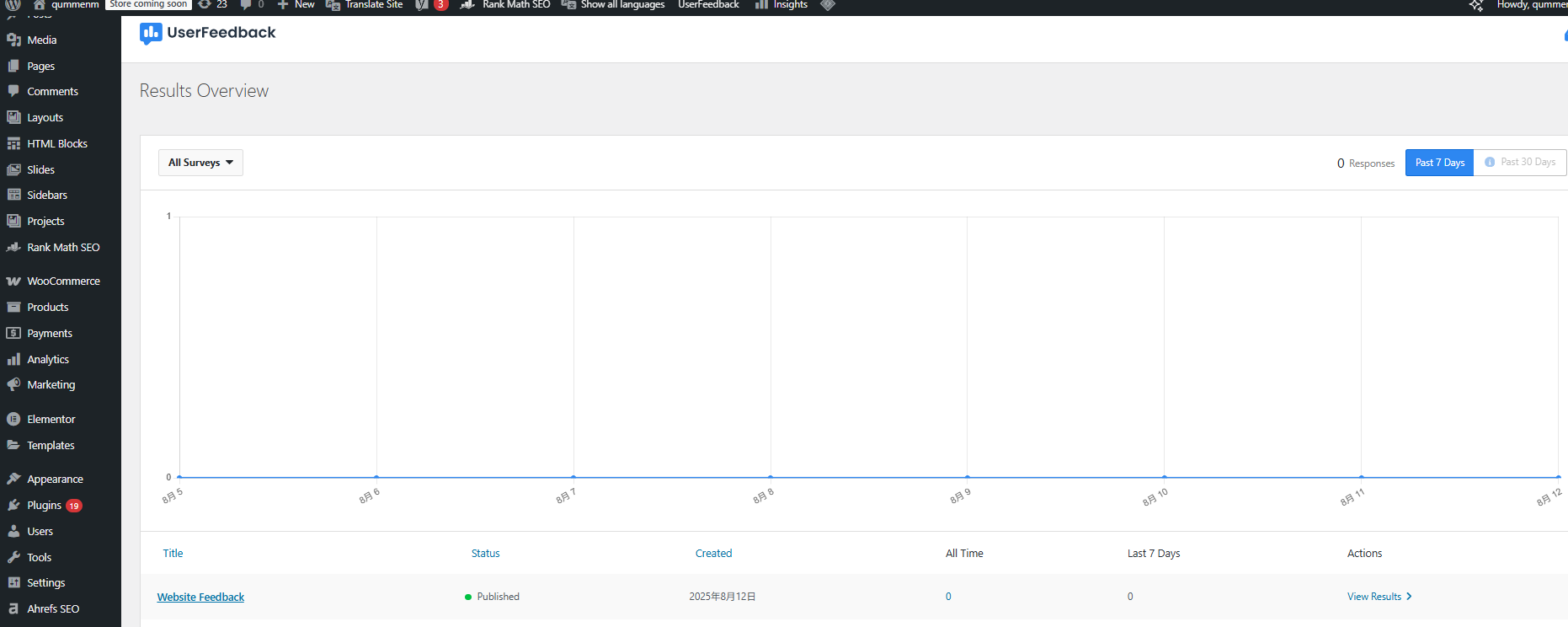
Task: Open Plugins via the plug icon
Action: [x=13, y=505]
